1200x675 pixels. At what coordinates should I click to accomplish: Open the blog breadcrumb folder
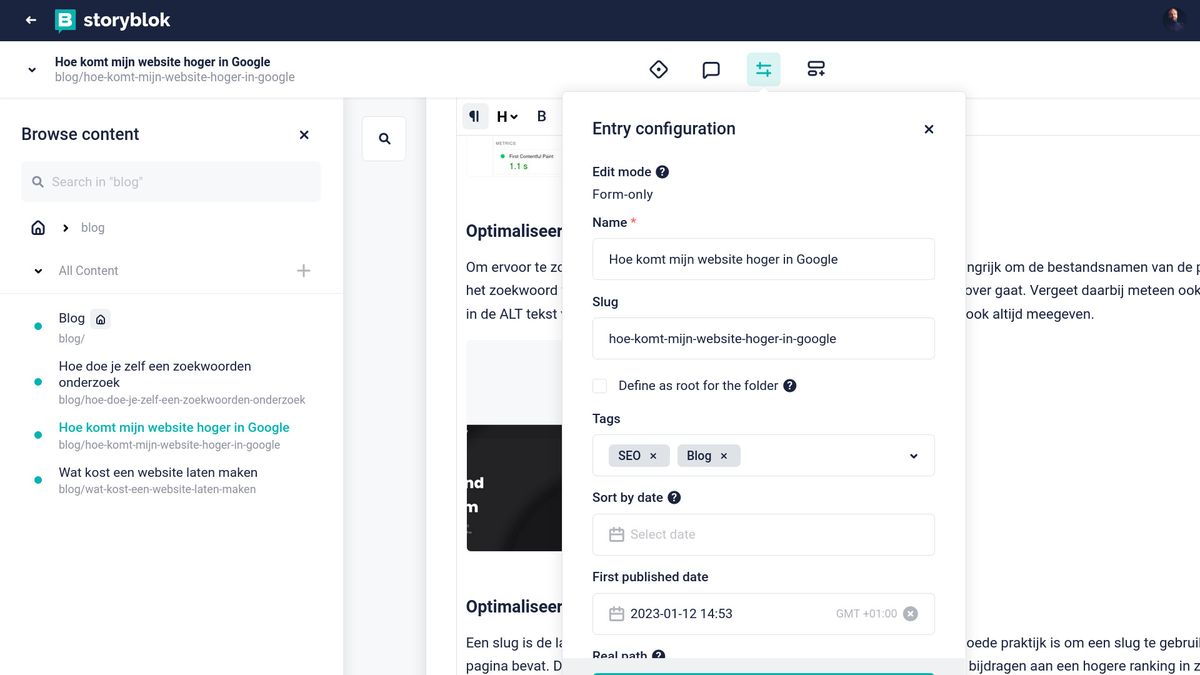pyautogui.click(x=93, y=228)
